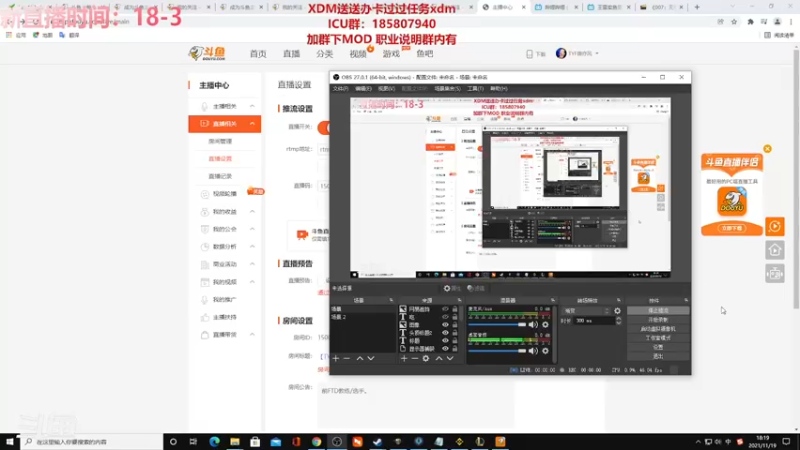
Task: Toggle the lock on the 标题 source
Action: (x=455, y=341)
